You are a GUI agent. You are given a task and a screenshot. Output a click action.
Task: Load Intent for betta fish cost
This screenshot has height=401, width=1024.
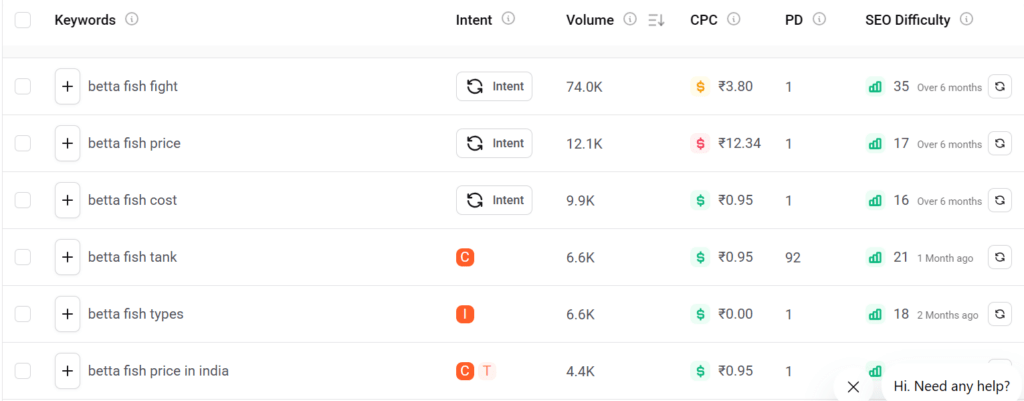[494, 200]
